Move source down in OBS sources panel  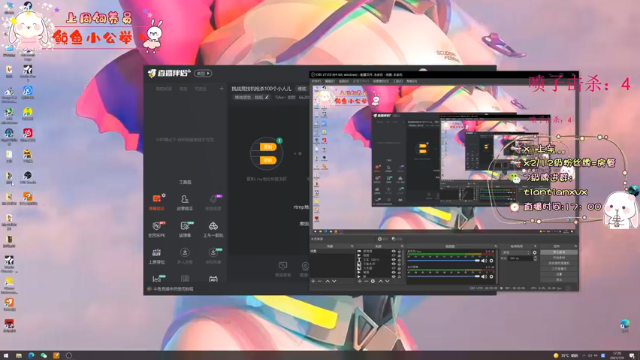coord(387,281)
